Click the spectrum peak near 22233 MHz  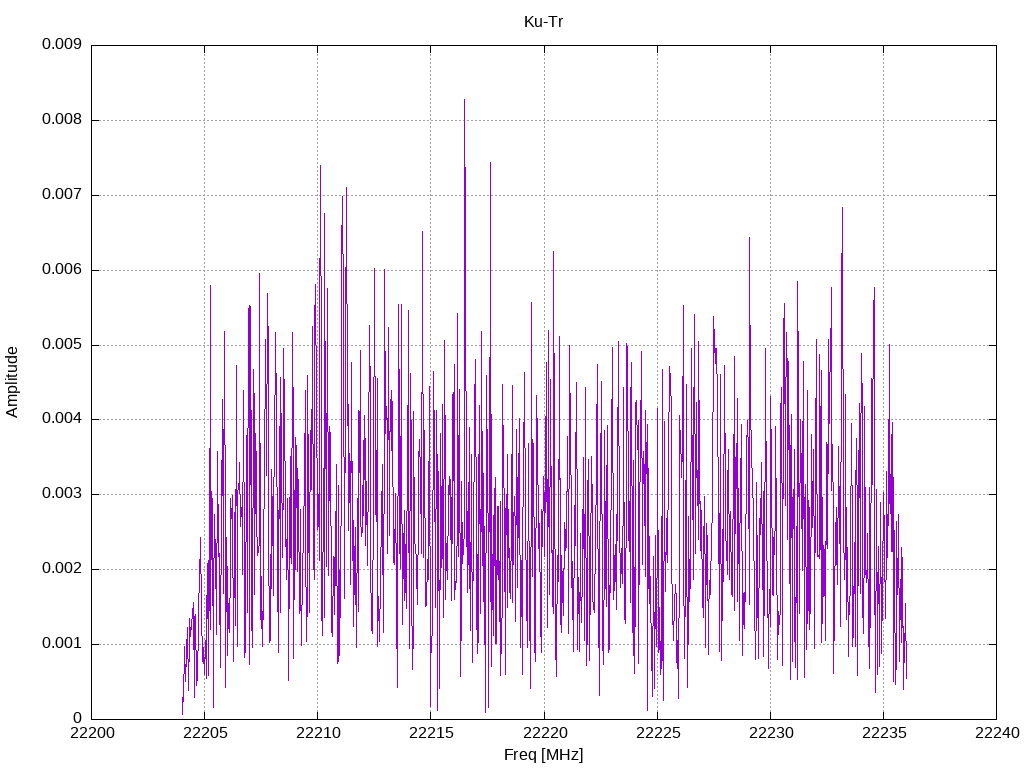[842, 208]
